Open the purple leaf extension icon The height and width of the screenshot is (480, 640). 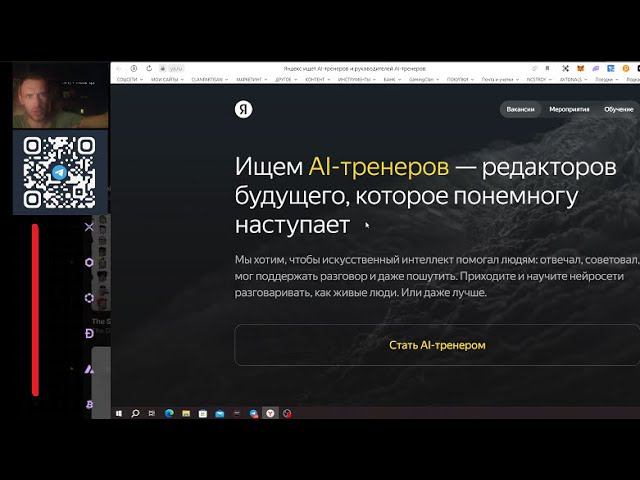pyautogui.click(x=596, y=69)
